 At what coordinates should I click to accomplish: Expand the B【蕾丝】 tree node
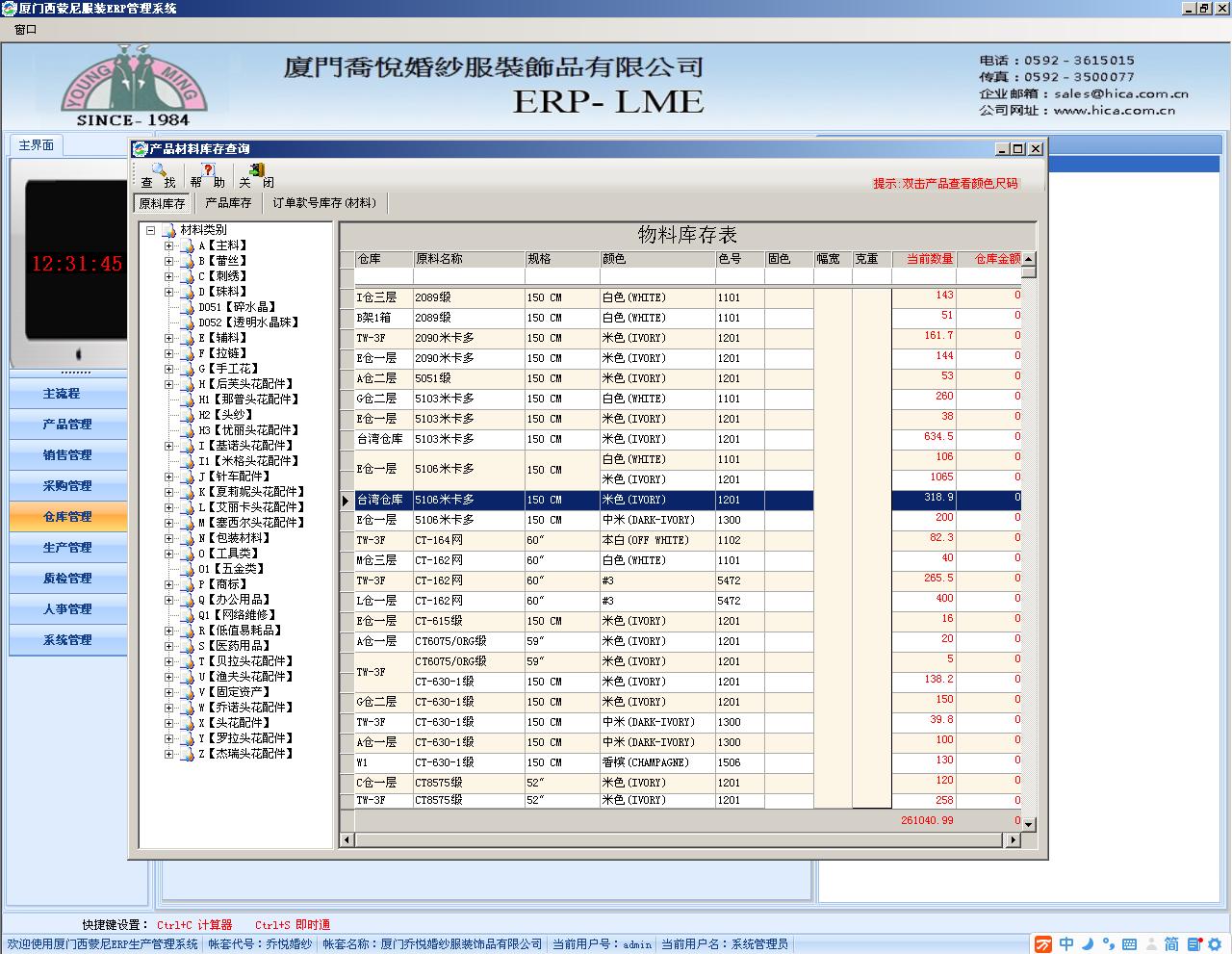point(168,261)
